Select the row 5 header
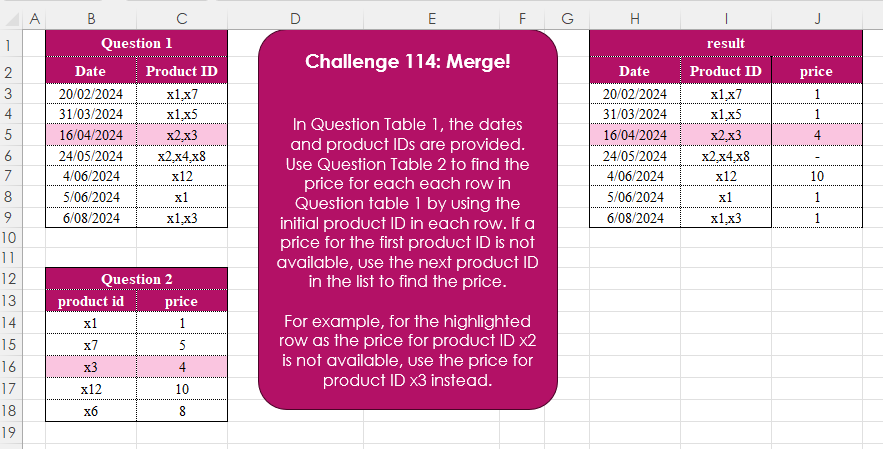This screenshot has width=883, height=449. [x=9, y=135]
